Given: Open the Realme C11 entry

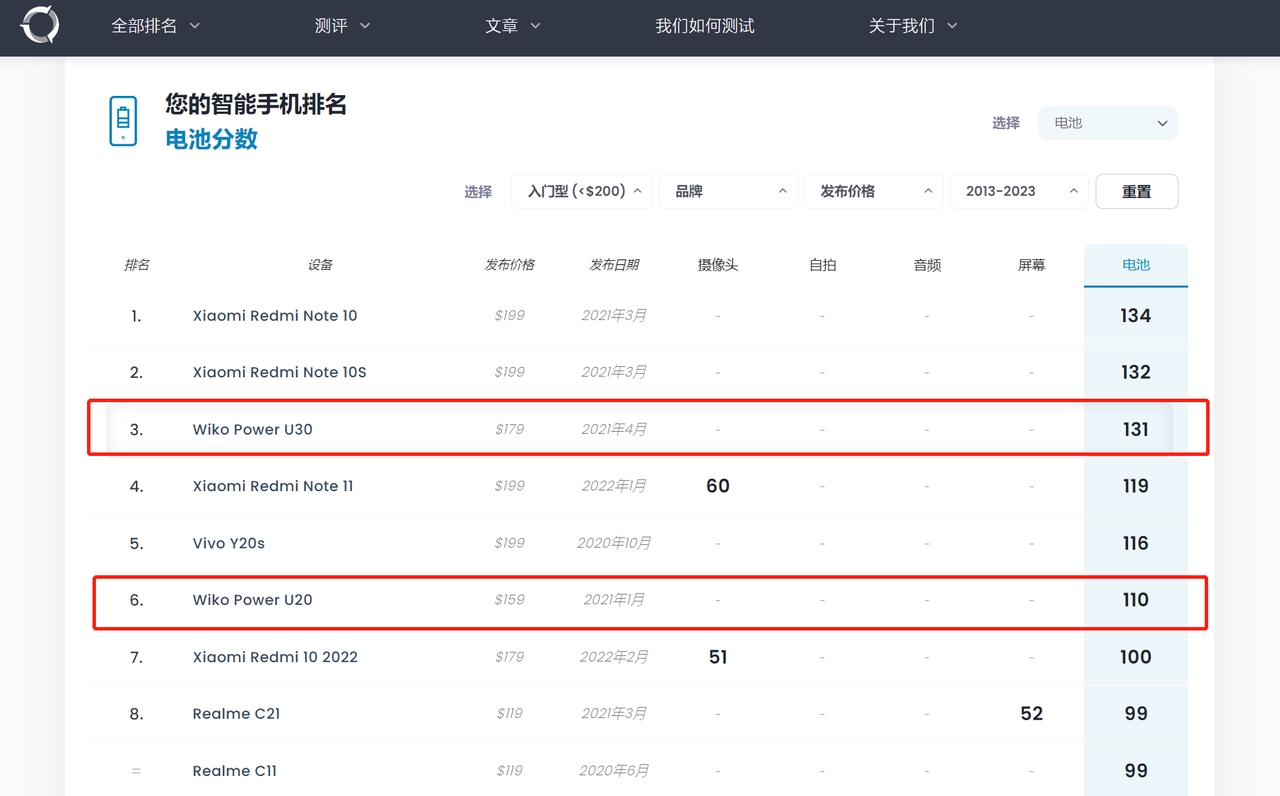Looking at the screenshot, I should [x=235, y=771].
